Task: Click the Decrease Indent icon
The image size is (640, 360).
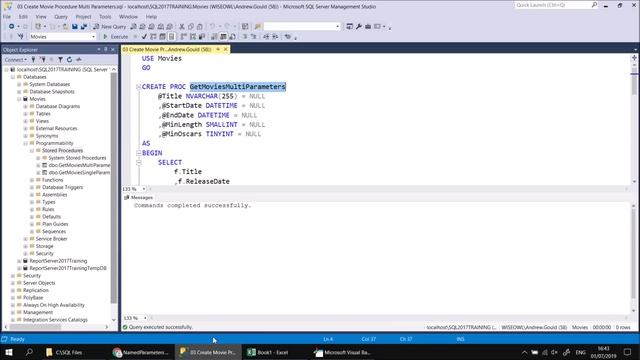Action: tap(266, 37)
